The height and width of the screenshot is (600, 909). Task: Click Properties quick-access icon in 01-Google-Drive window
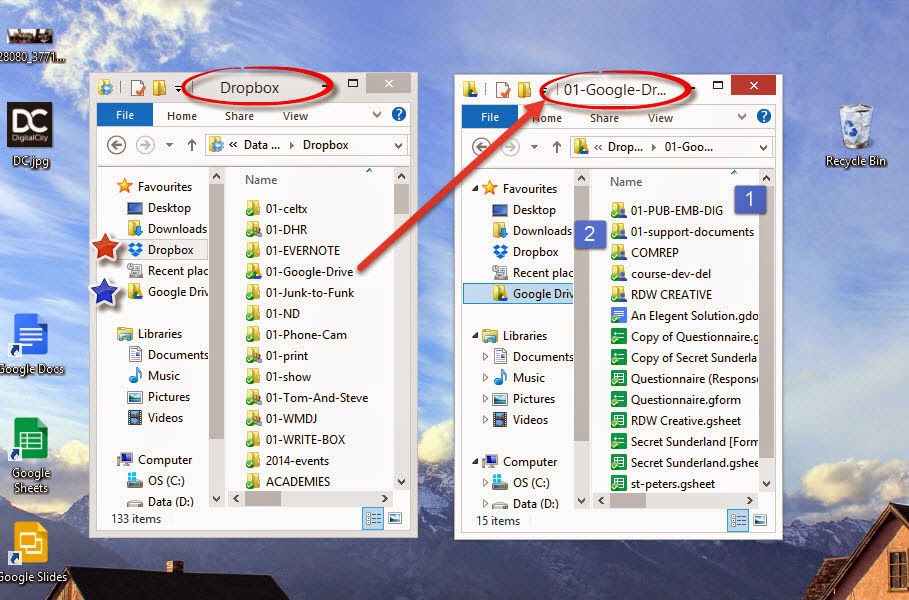click(503, 90)
